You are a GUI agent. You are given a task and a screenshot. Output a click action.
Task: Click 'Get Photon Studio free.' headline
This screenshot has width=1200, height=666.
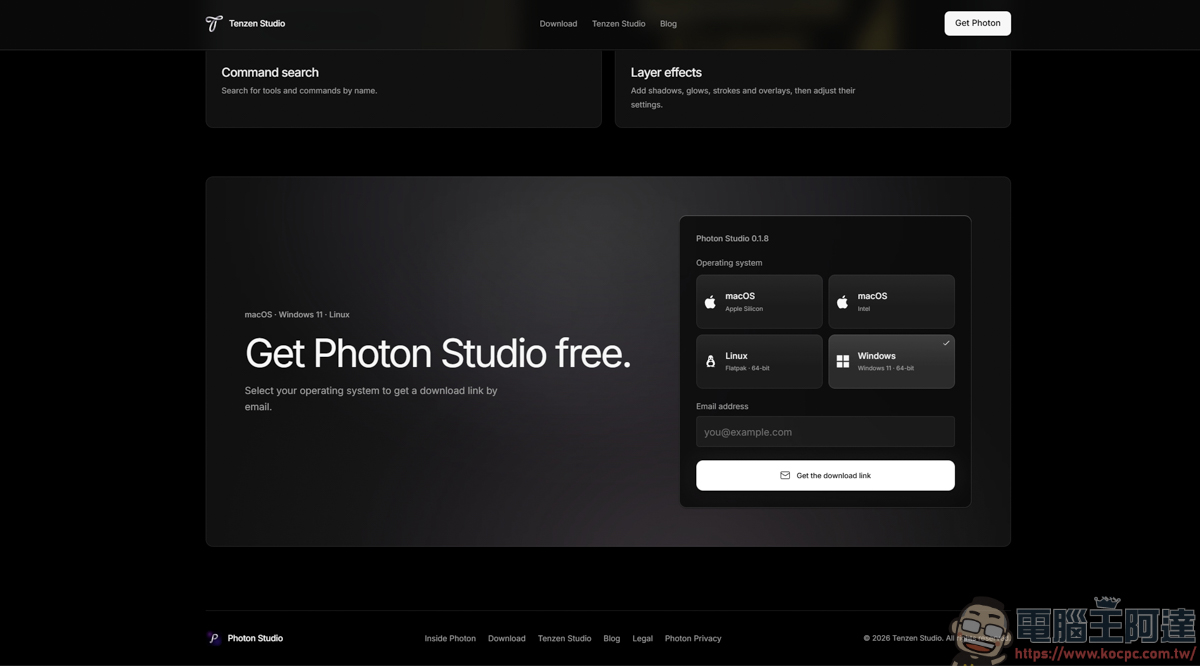pyautogui.click(x=438, y=354)
